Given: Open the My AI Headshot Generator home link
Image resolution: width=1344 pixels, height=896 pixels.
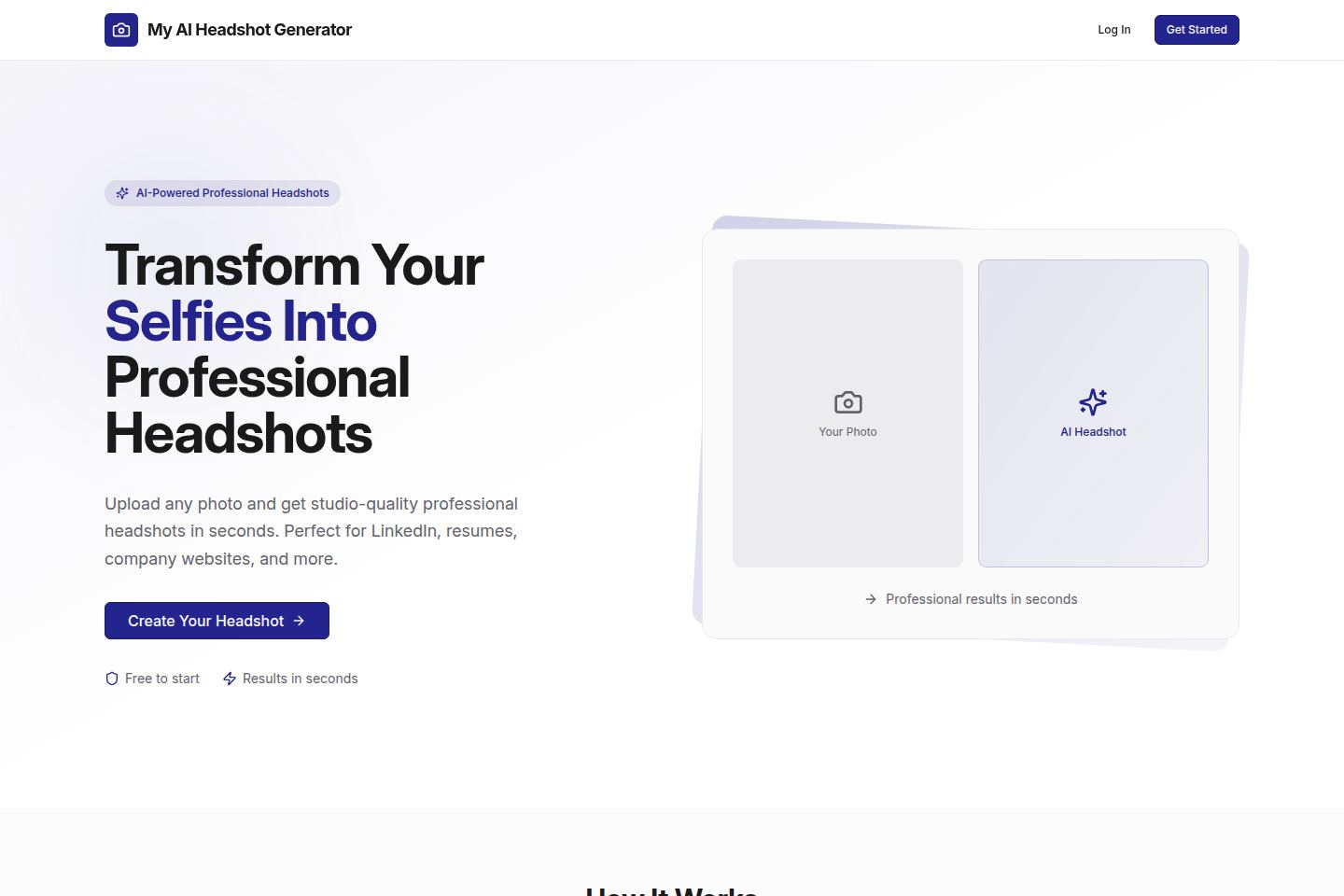Looking at the screenshot, I should (x=228, y=30).
